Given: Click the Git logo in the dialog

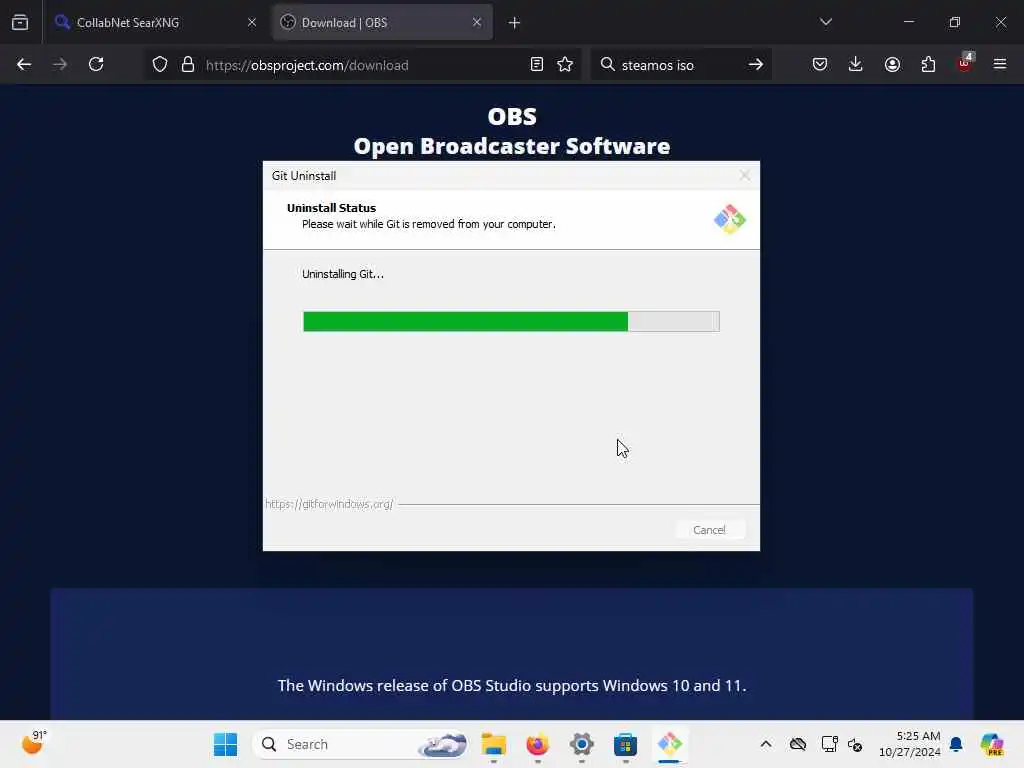Looking at the screenshot, I should tap(729, 219).
